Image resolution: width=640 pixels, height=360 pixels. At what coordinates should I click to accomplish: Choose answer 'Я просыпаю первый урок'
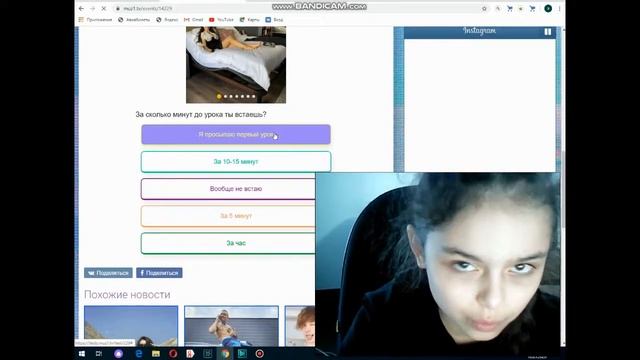point(236,134)
